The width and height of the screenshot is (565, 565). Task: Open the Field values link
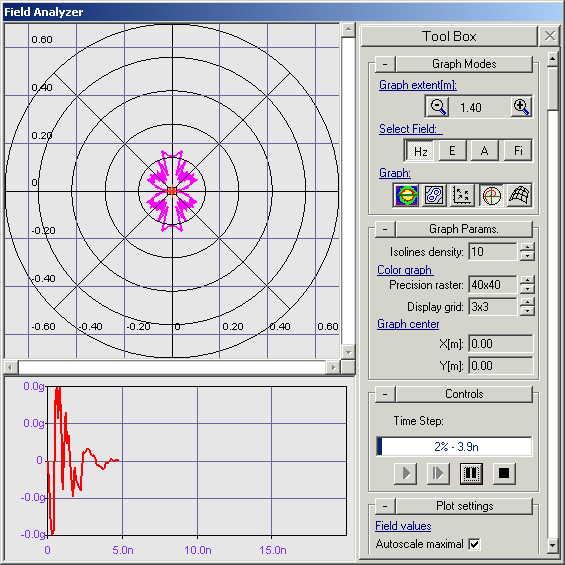(x=403, y=526)
